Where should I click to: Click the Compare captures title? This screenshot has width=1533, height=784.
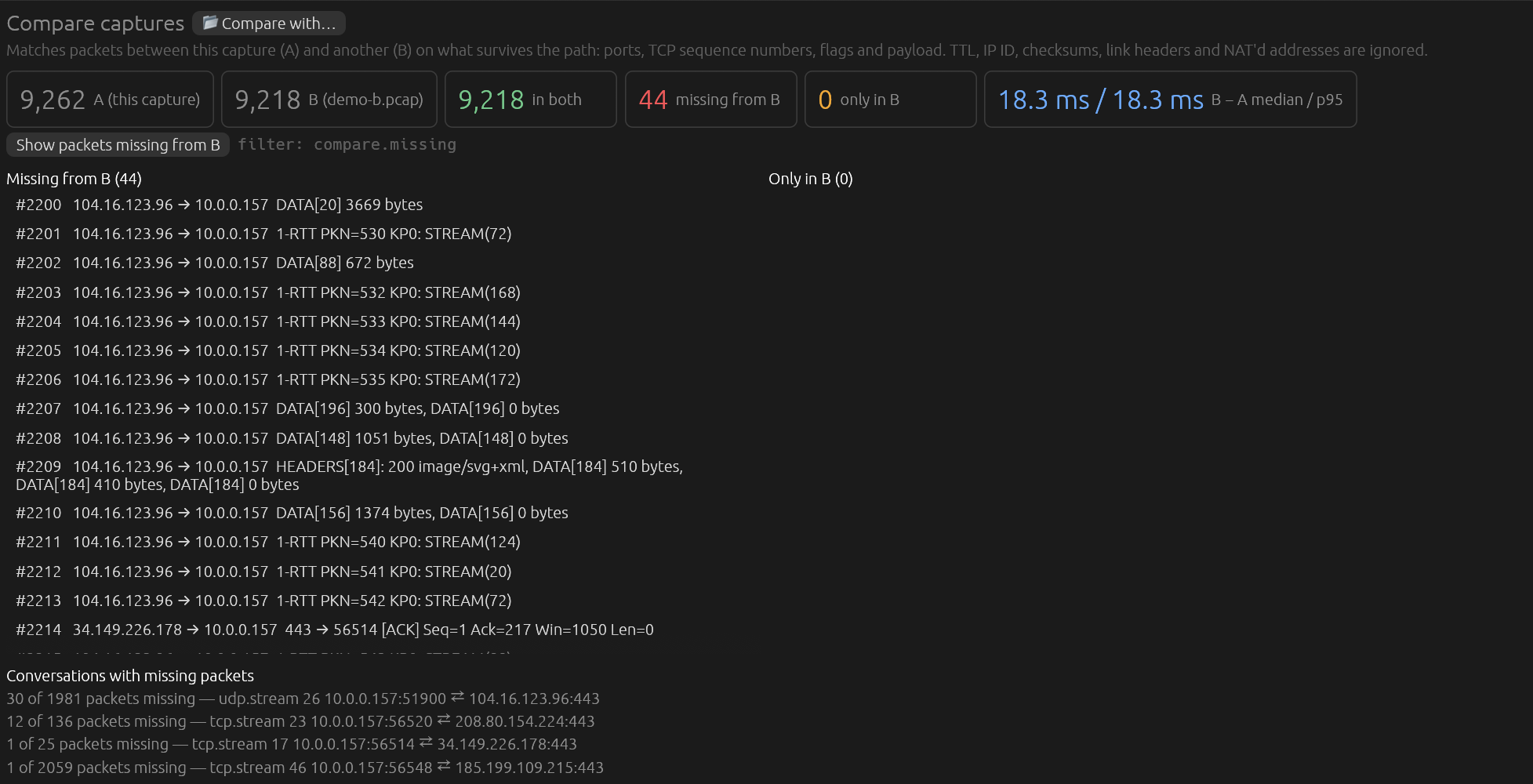[x=96, y=24]
